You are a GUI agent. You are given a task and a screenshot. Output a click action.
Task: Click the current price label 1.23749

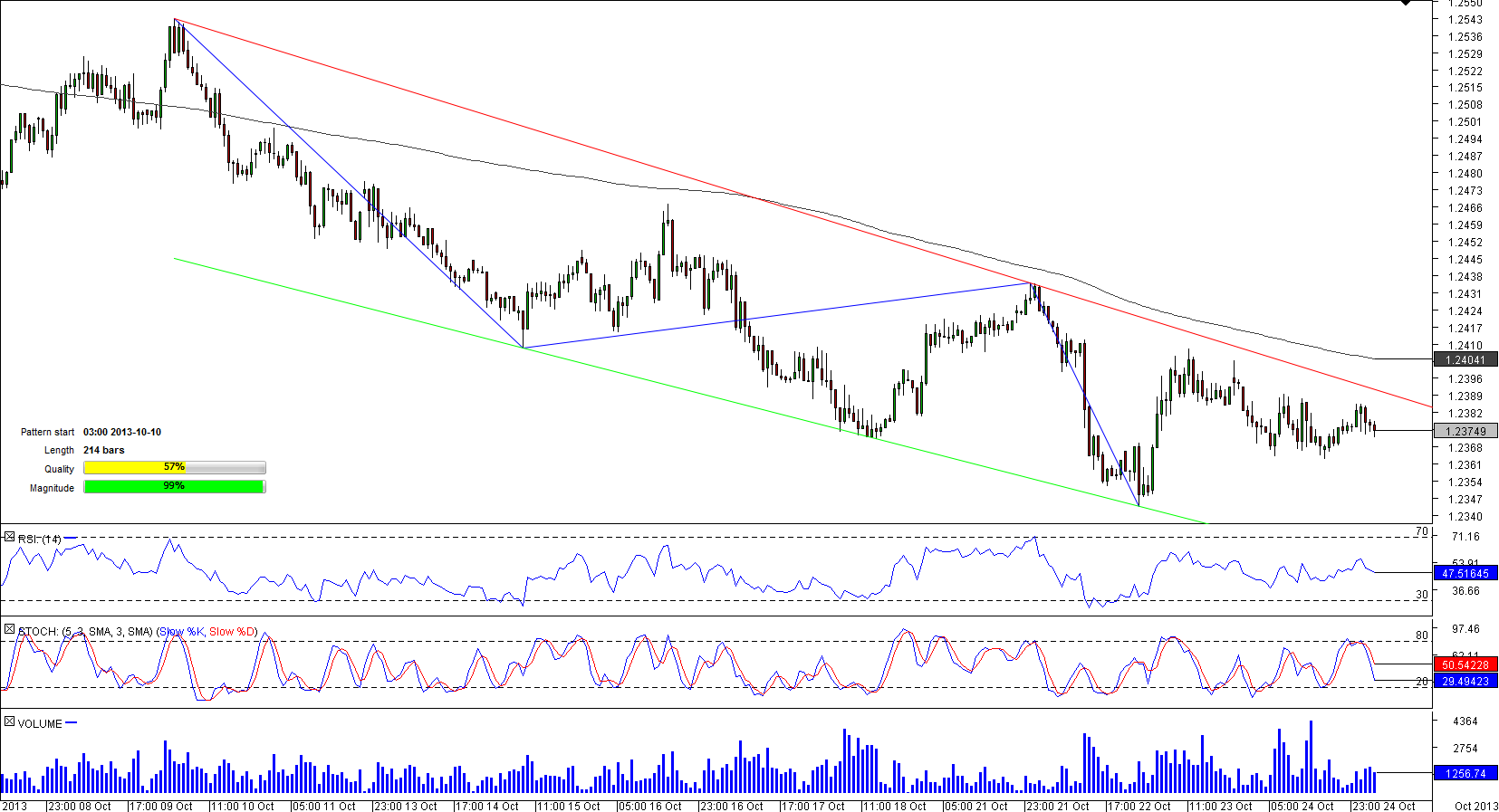[x=1465, y=432]
